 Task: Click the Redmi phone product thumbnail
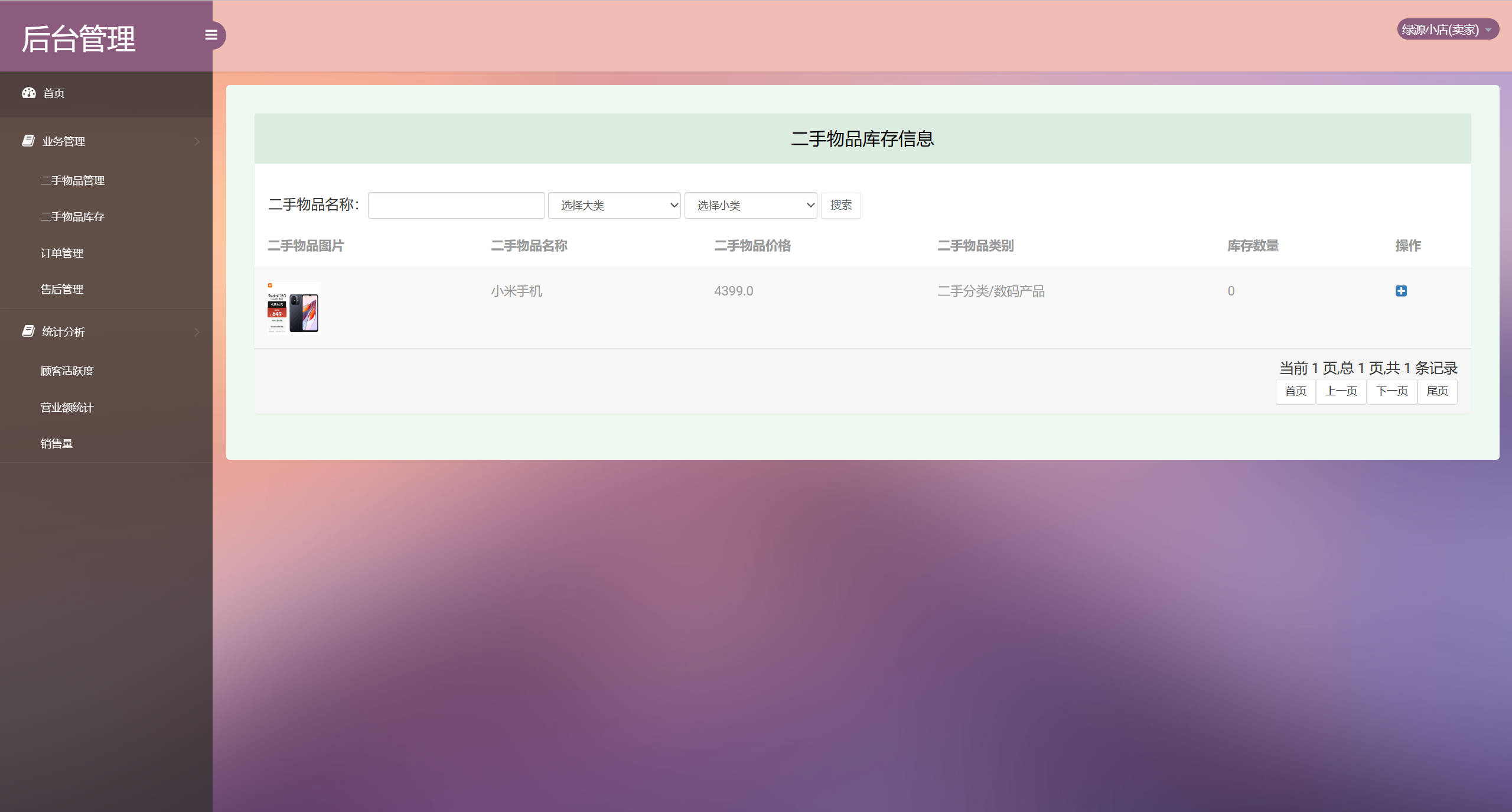tap(292, 308)
